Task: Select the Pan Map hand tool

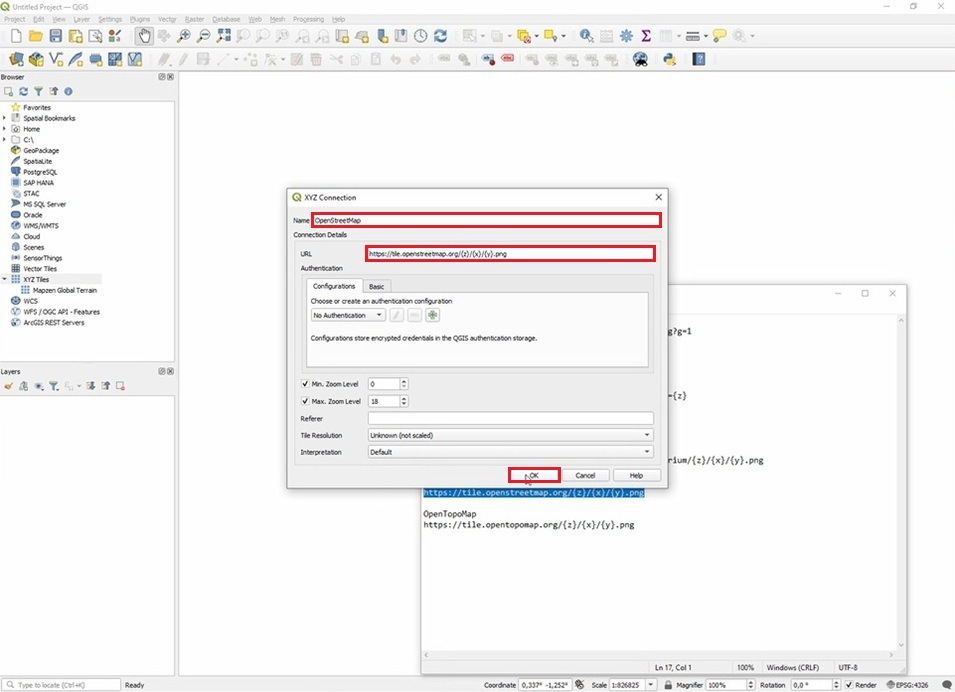Action: [144, 36]
